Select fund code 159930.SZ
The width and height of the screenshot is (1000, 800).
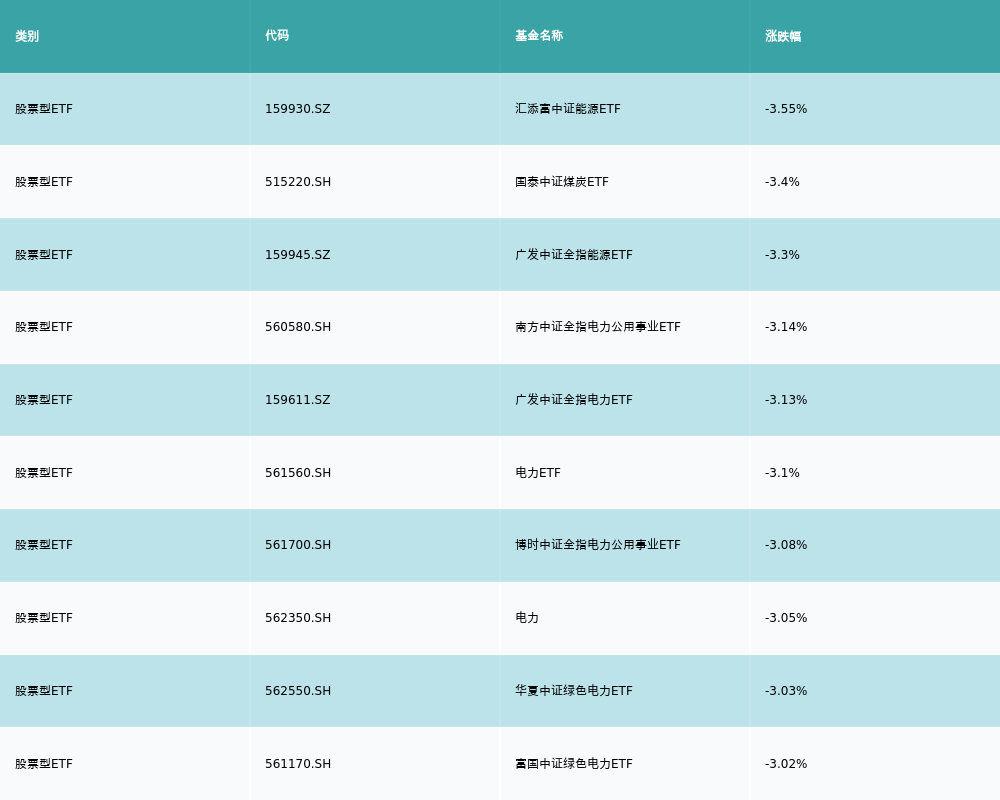pos(297,109)
